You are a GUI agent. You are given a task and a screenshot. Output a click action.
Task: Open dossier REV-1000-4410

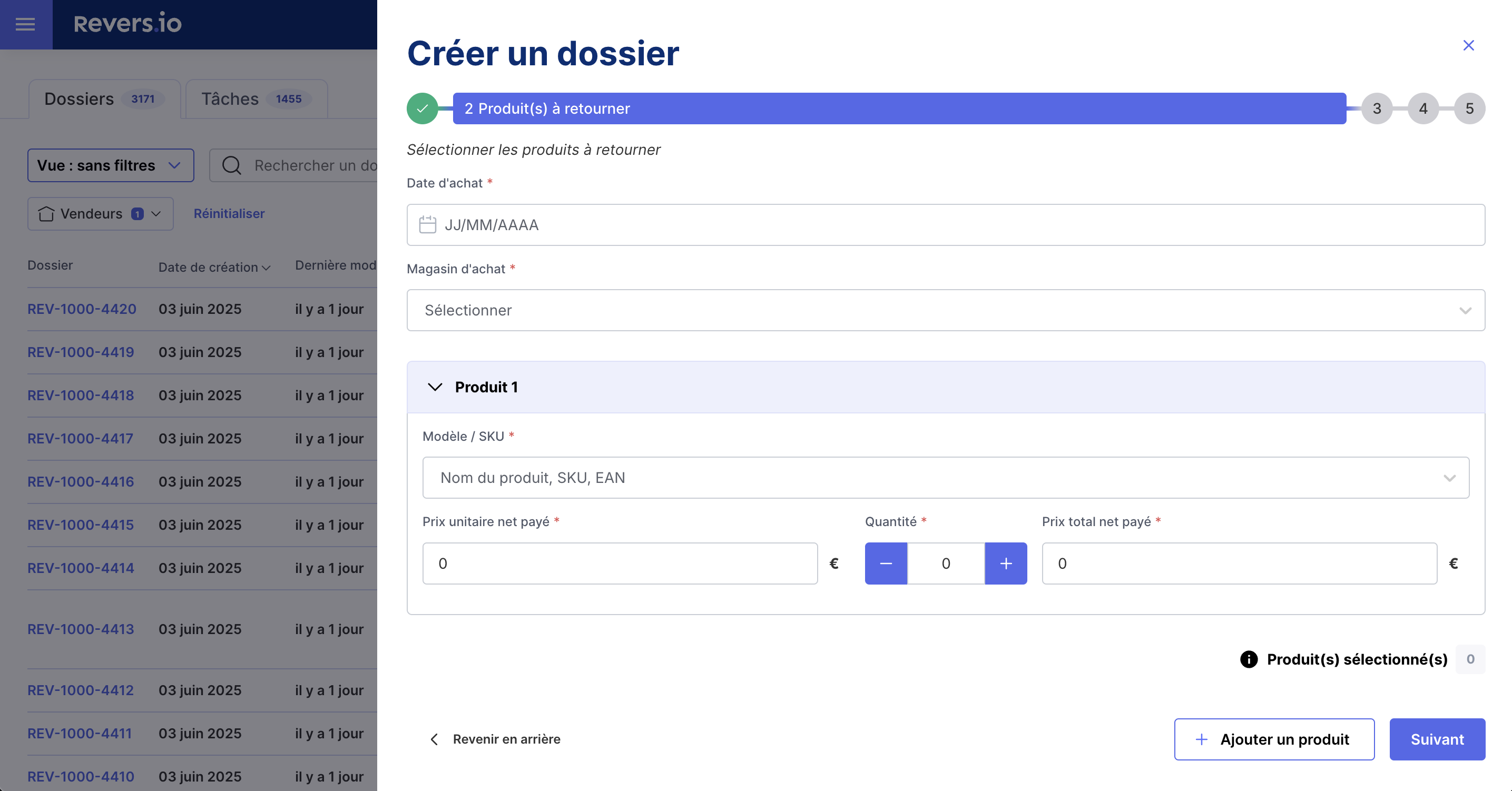(x=81, y=776)
